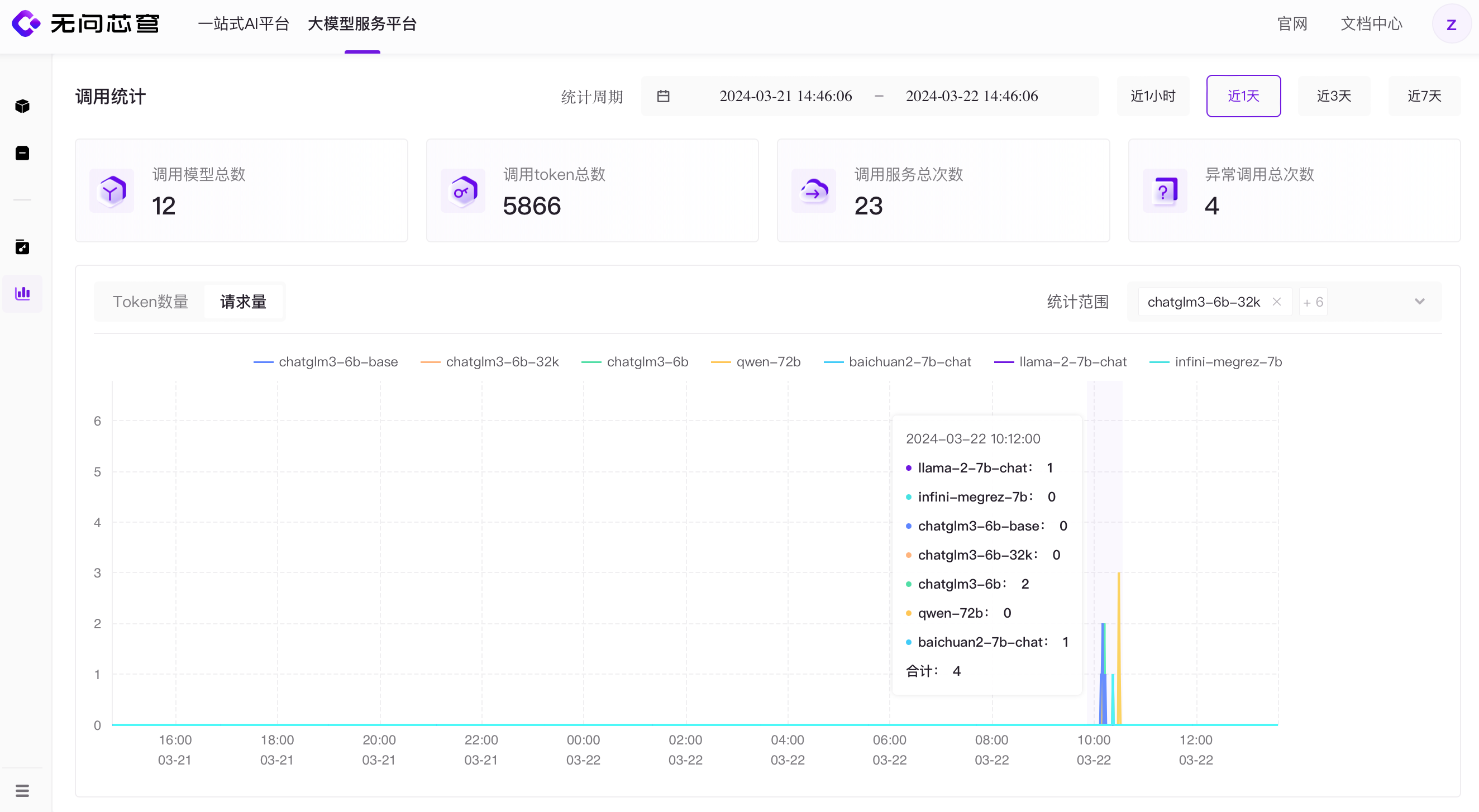Toggle chatglm3-6b-32k legend series
This screenshot has height=812, width=1479.
[x=490, y=362]
